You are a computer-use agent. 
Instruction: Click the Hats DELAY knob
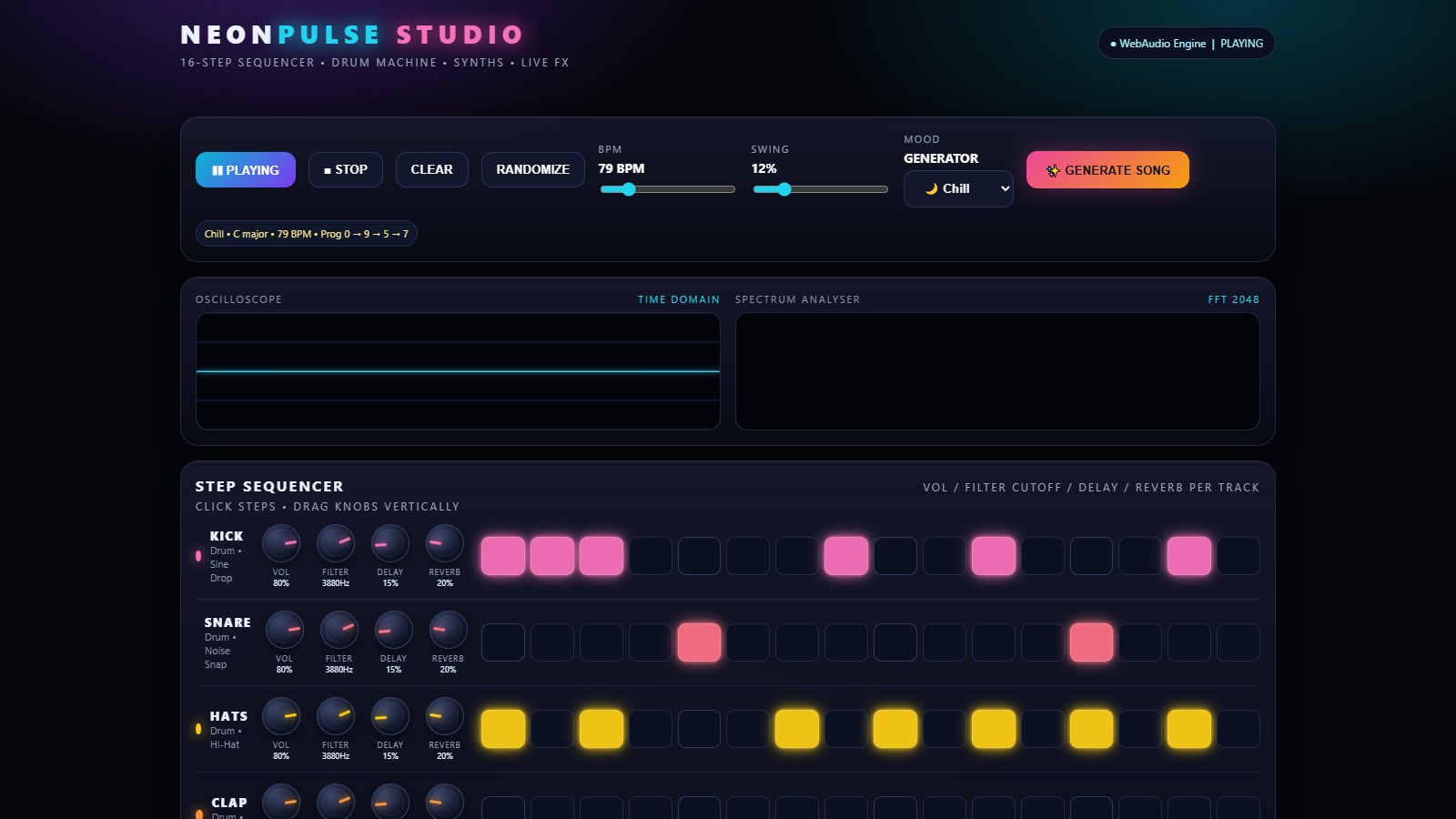390,716
